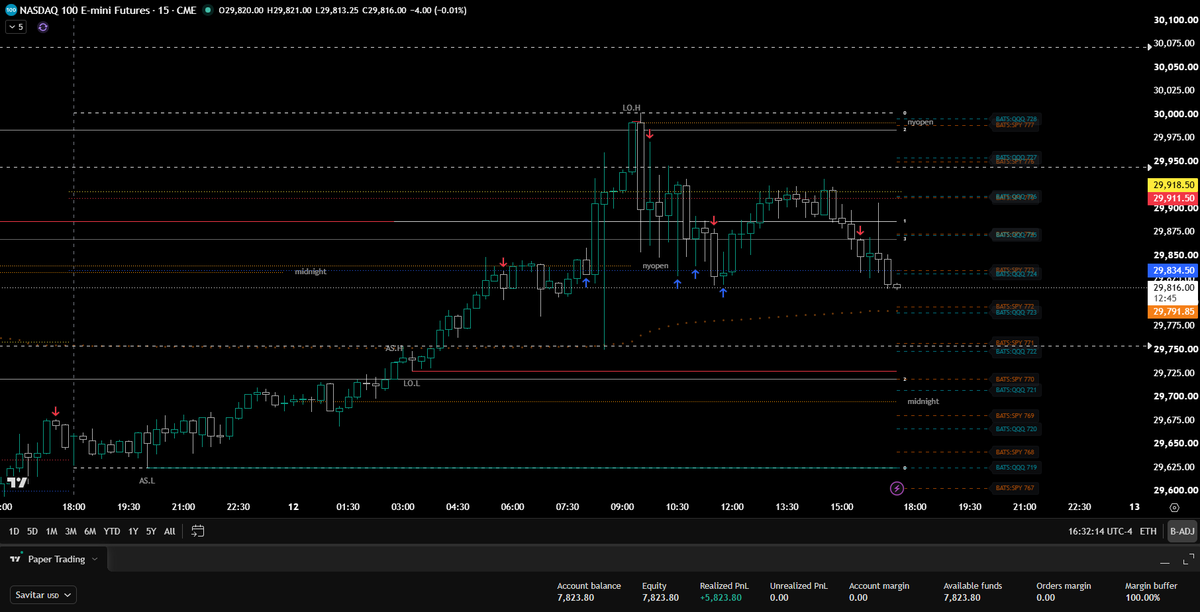Image resolution: width=1200 pixels, height=612 pixels.
Task: Select the All date range
Action: point(169,531)
